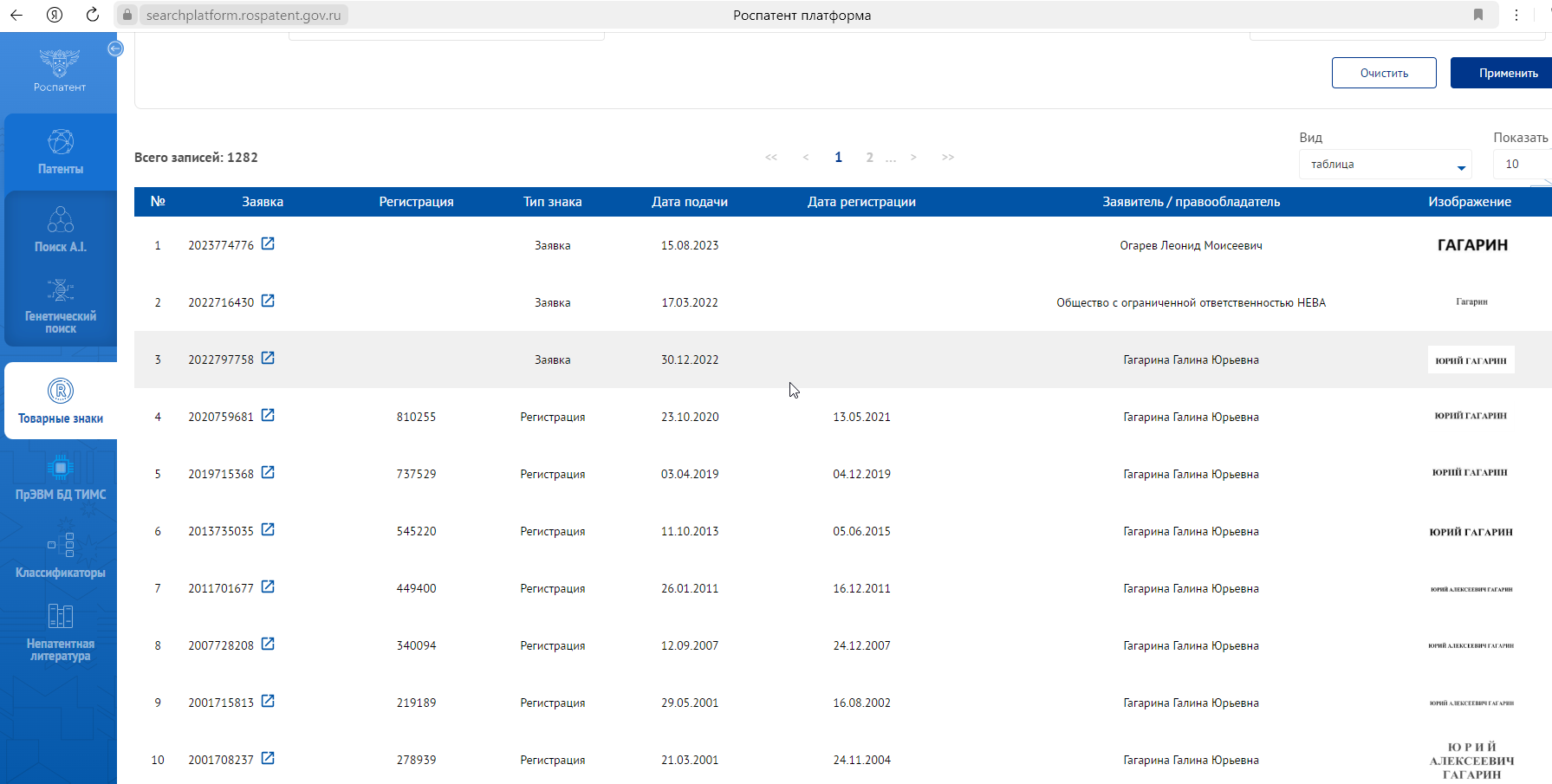Reload the page

click(x=93, y=15)
